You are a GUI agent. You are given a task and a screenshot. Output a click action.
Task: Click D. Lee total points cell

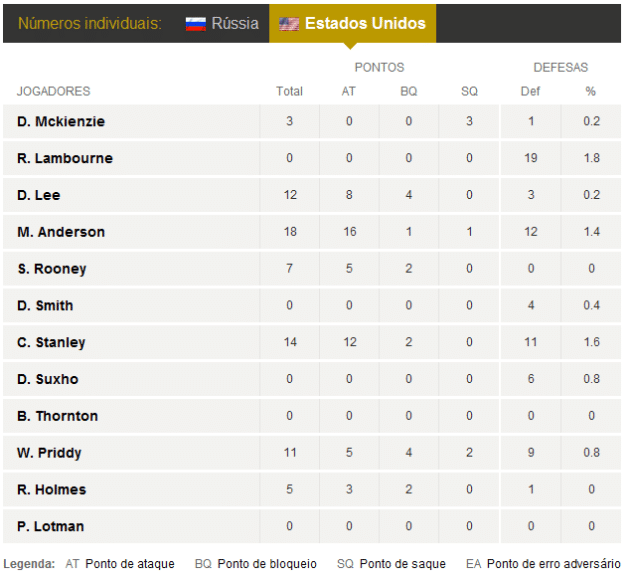(290, 195)
